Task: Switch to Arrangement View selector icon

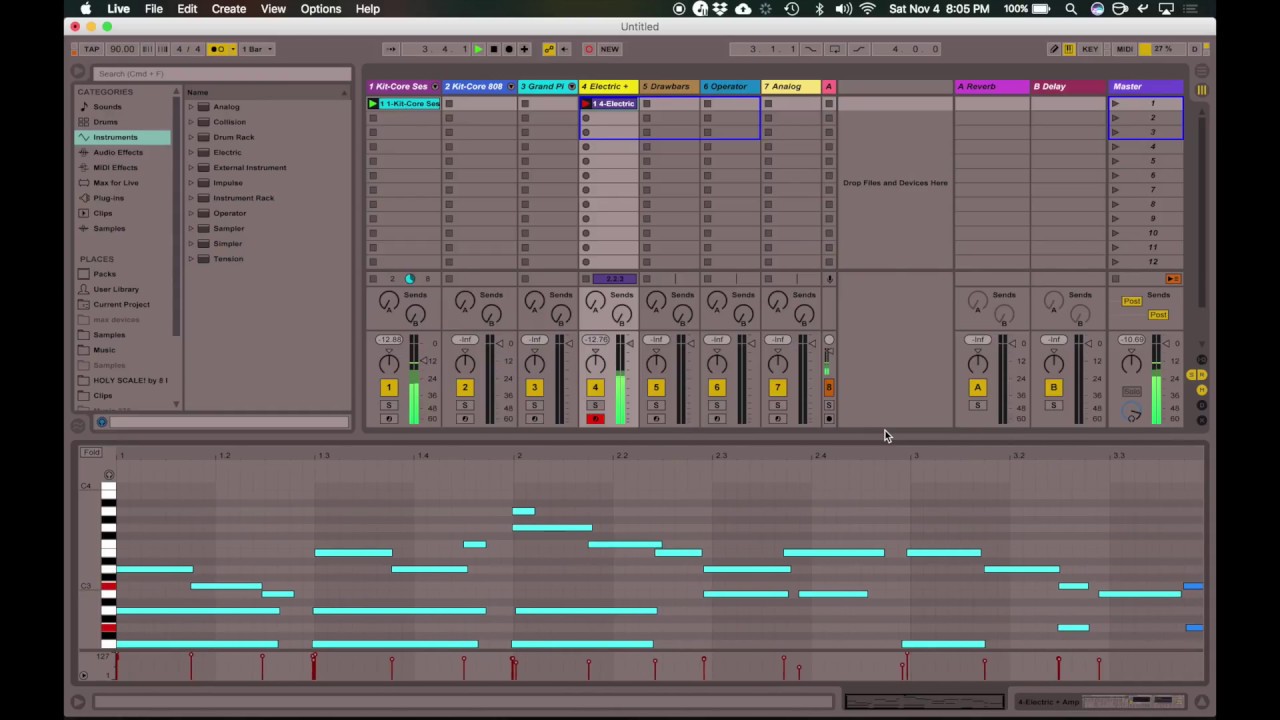Action: click(1201, 73)
